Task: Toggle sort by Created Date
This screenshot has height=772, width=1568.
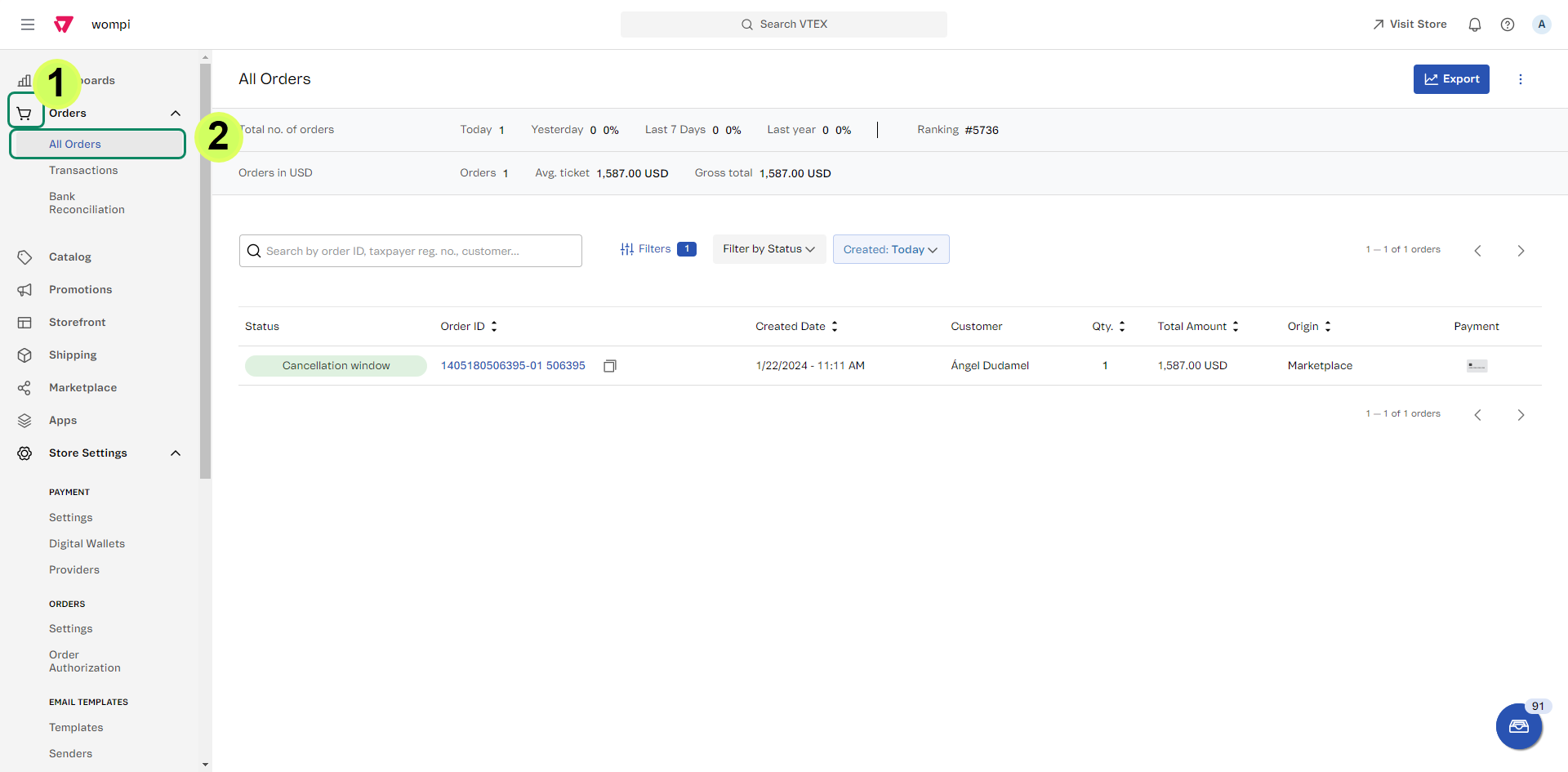Action: pos(834,326)
